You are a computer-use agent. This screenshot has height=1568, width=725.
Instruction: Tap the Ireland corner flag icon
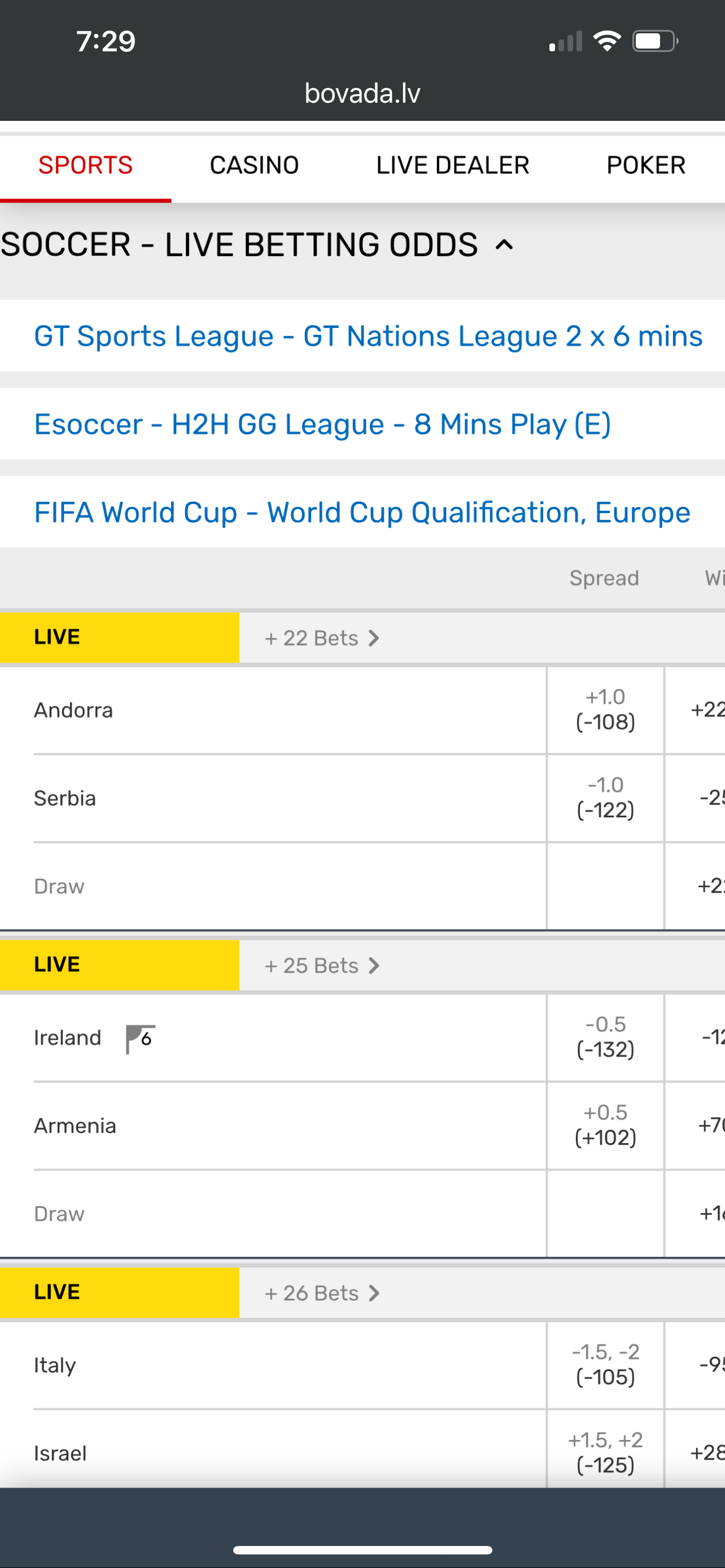coord(140,1039)
